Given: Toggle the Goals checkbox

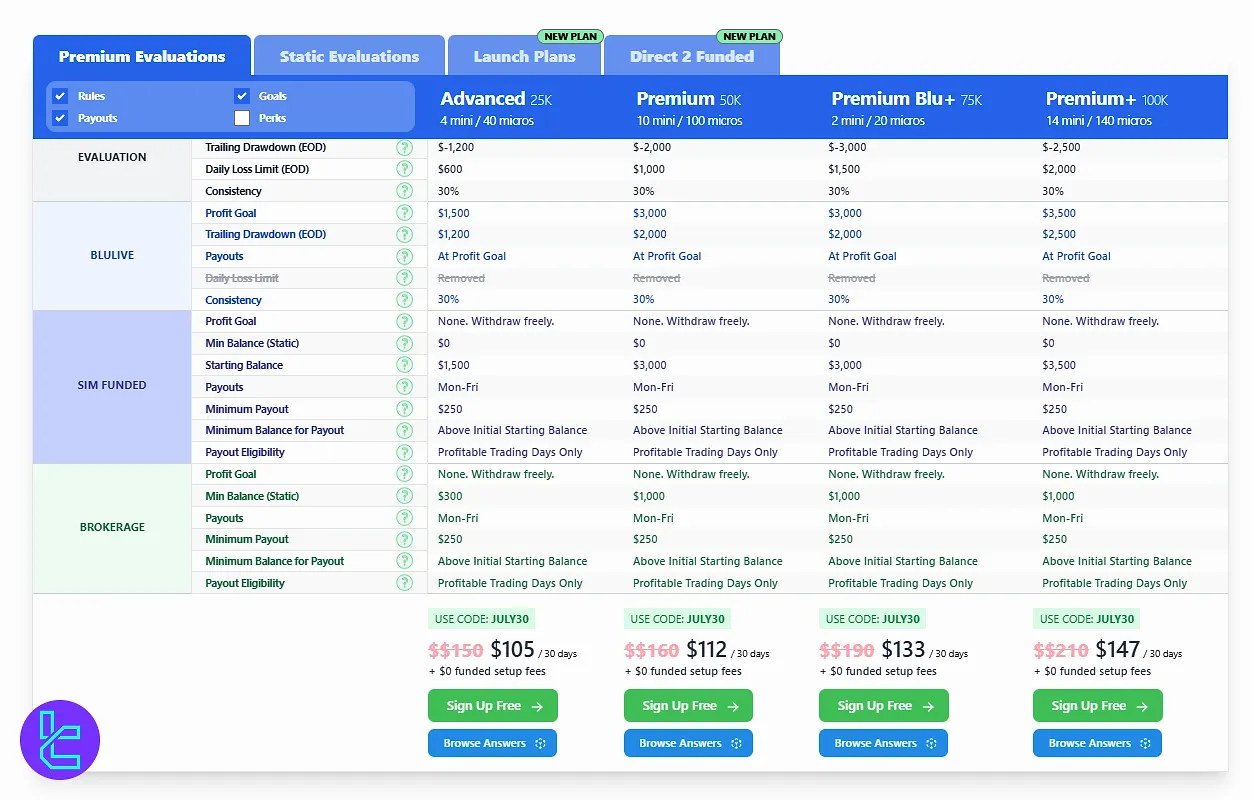Looking at the screenshot, I should pos(242,96).
